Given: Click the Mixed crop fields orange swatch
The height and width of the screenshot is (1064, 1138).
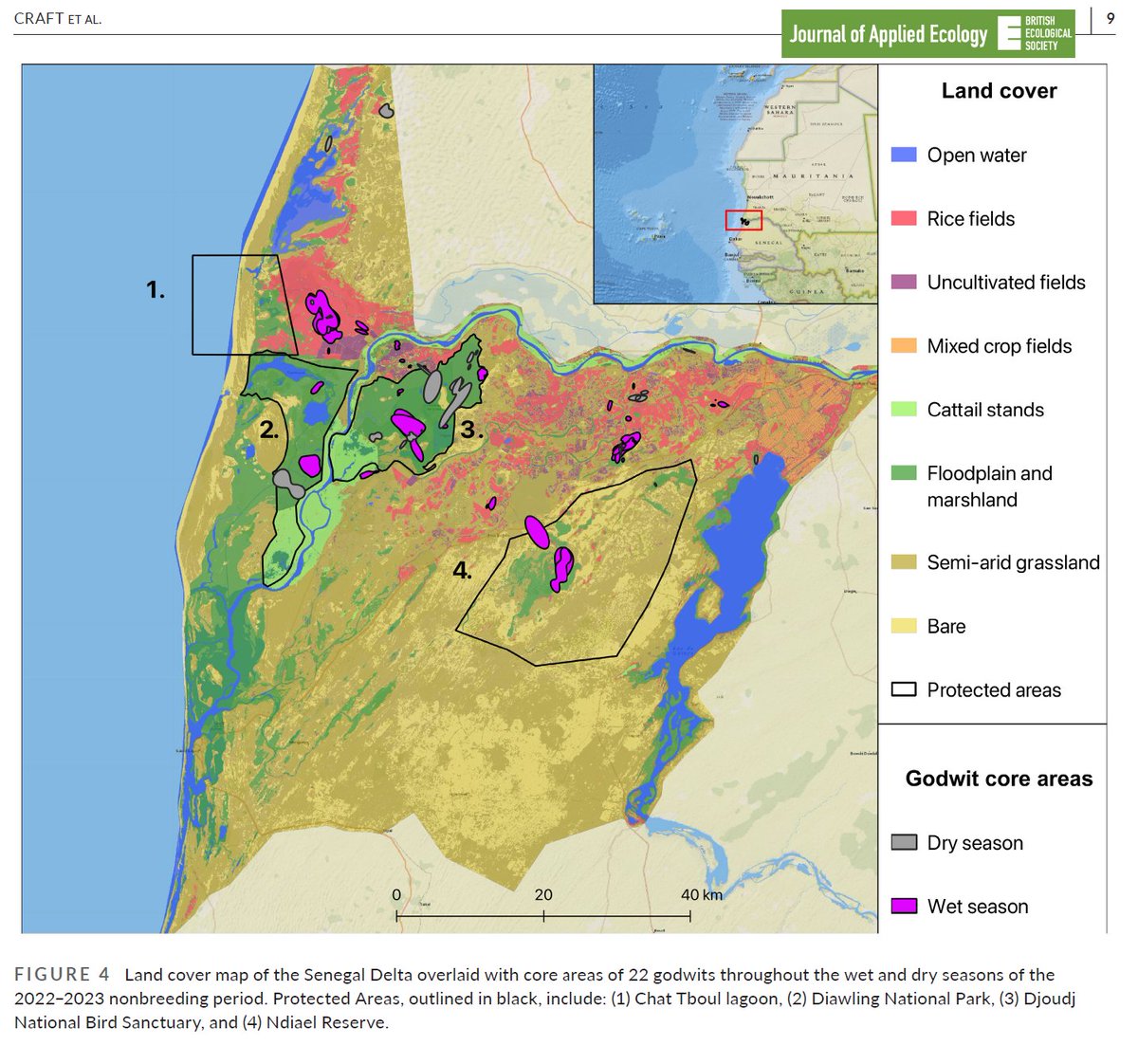Looking at the screenshot, I should [x=902, y=346].
